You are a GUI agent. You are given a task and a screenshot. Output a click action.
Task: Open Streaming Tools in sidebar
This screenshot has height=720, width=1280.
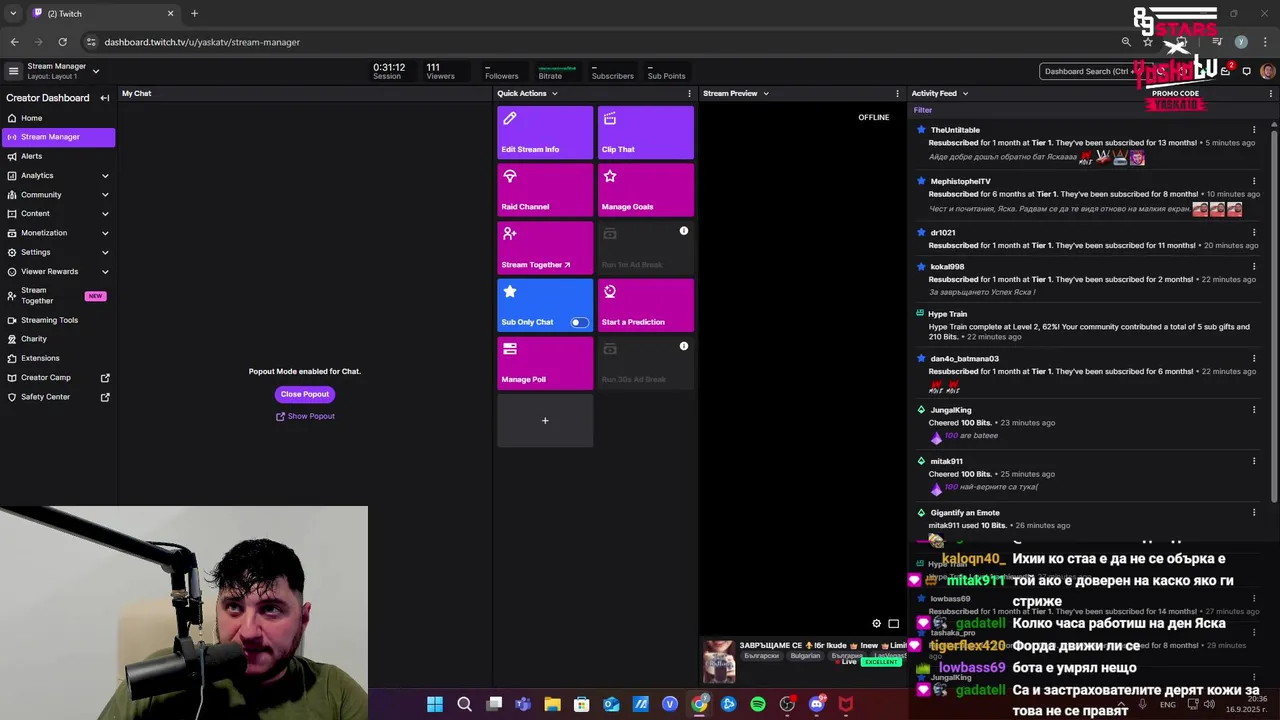pyautogui.click(x=57, y=320)
